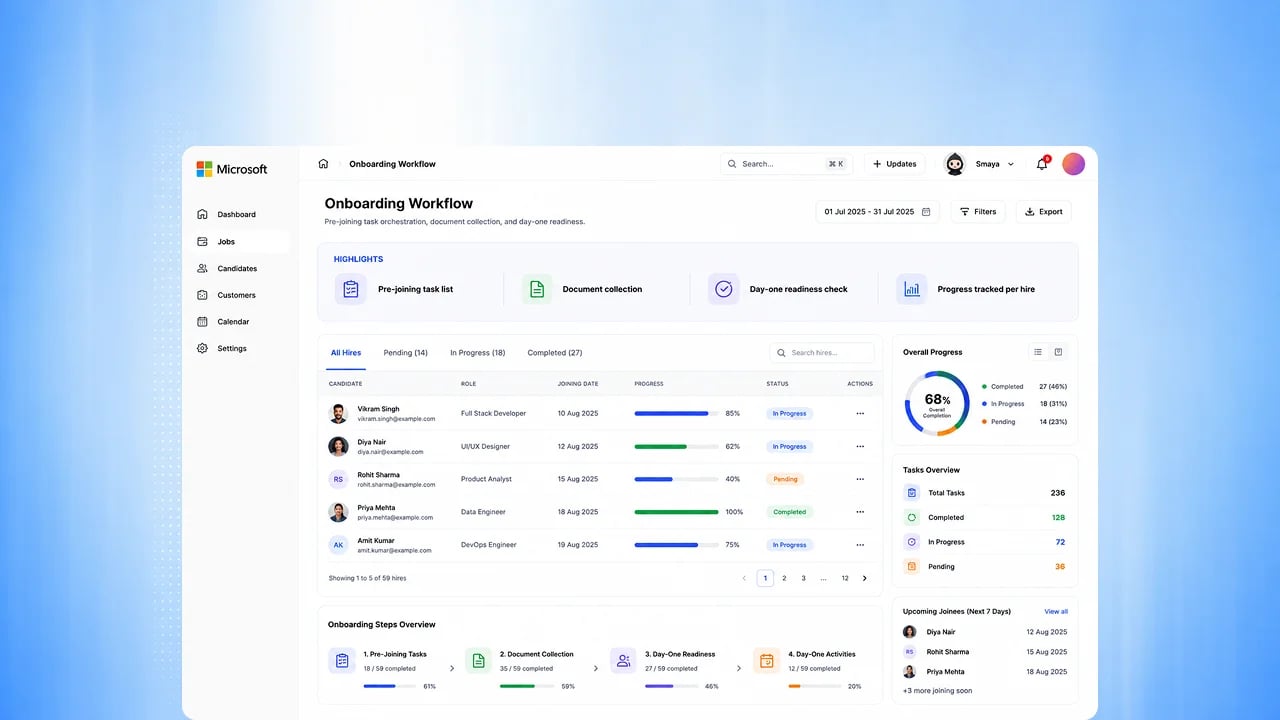Switch to Completed (27) tab
1280x720 pixels.
pos(555,353)
